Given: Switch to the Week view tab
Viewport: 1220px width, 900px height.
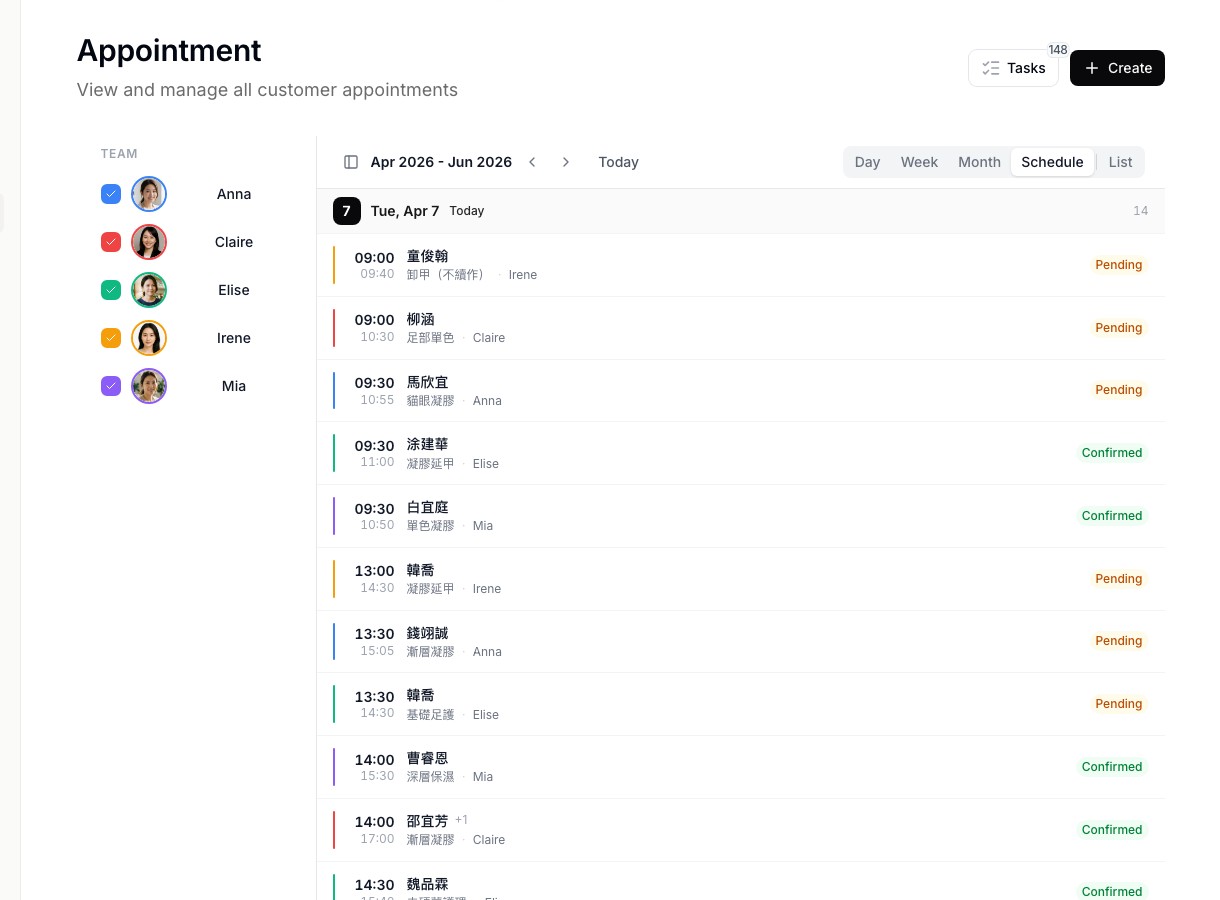Looking at the screenshot, I should 919,161.
